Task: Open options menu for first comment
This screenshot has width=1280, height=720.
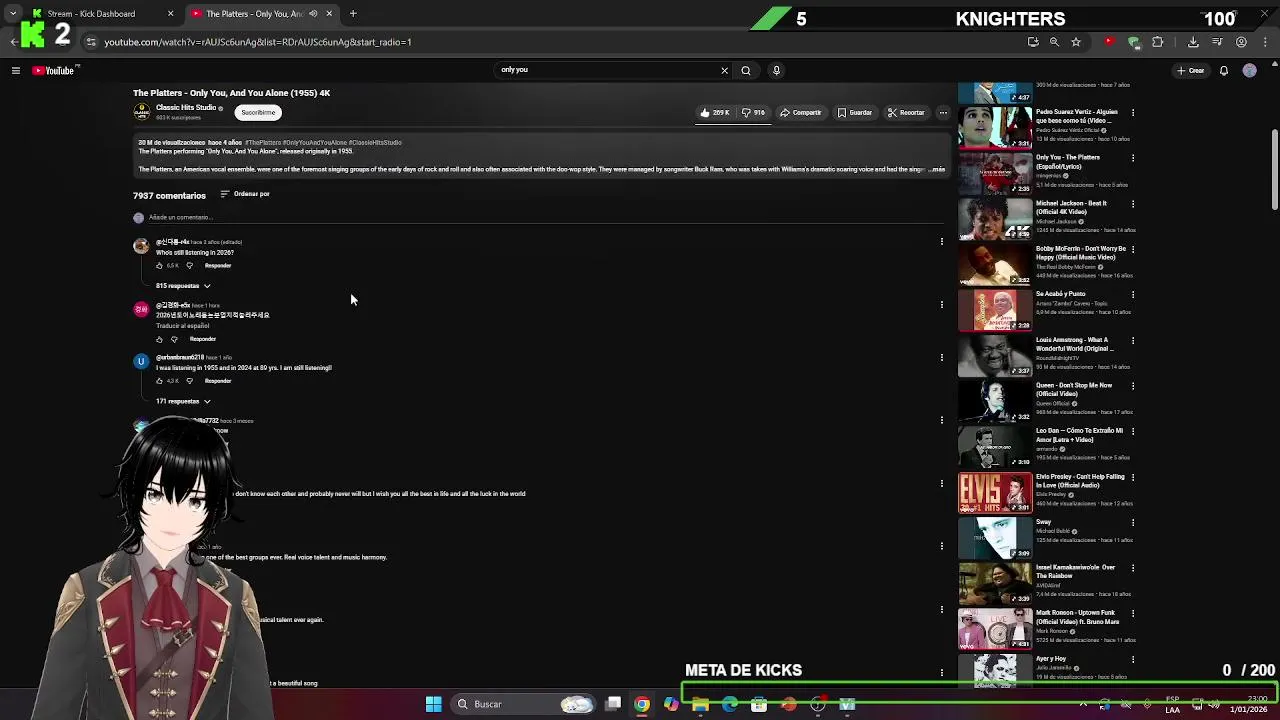Action: click(941, 241)
